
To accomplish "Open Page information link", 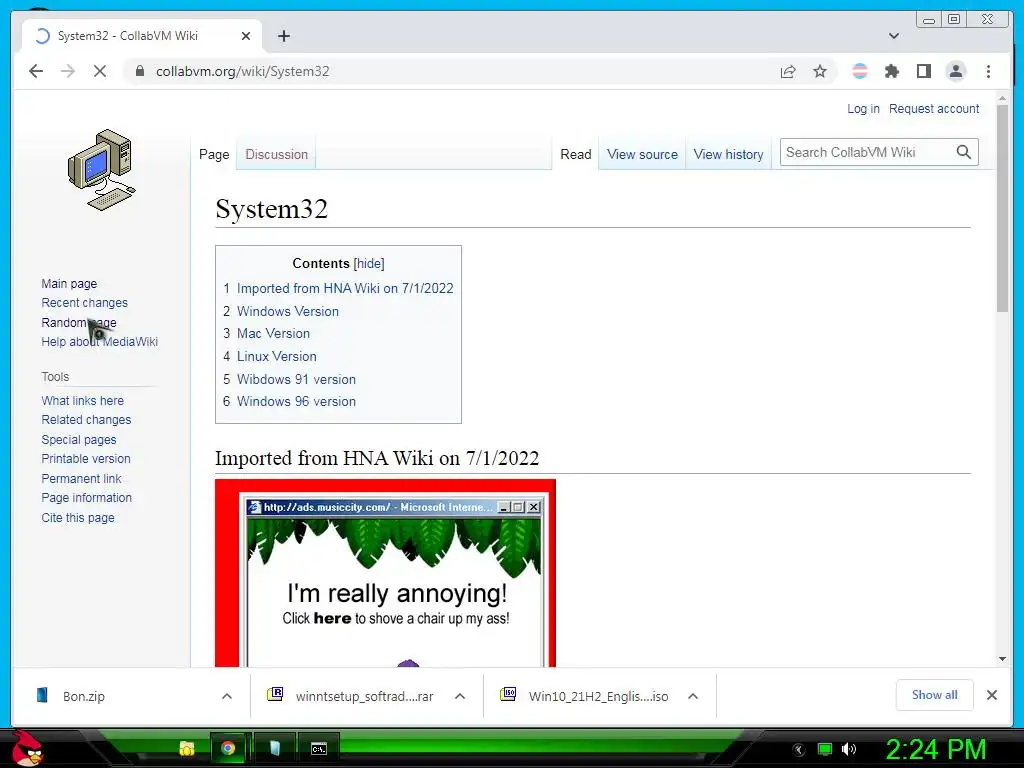I will pyautogui.click(x=86, y=498).
